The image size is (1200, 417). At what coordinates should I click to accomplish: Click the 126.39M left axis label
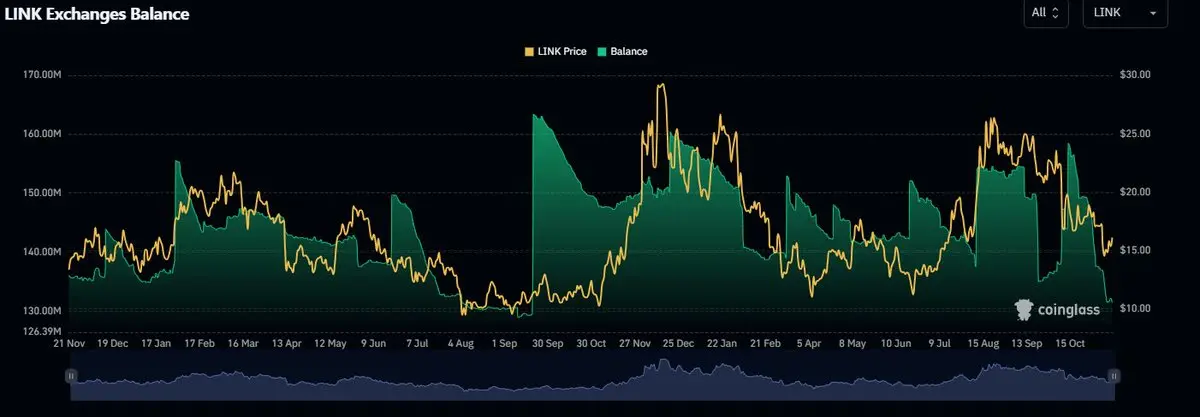click(42, 331)
